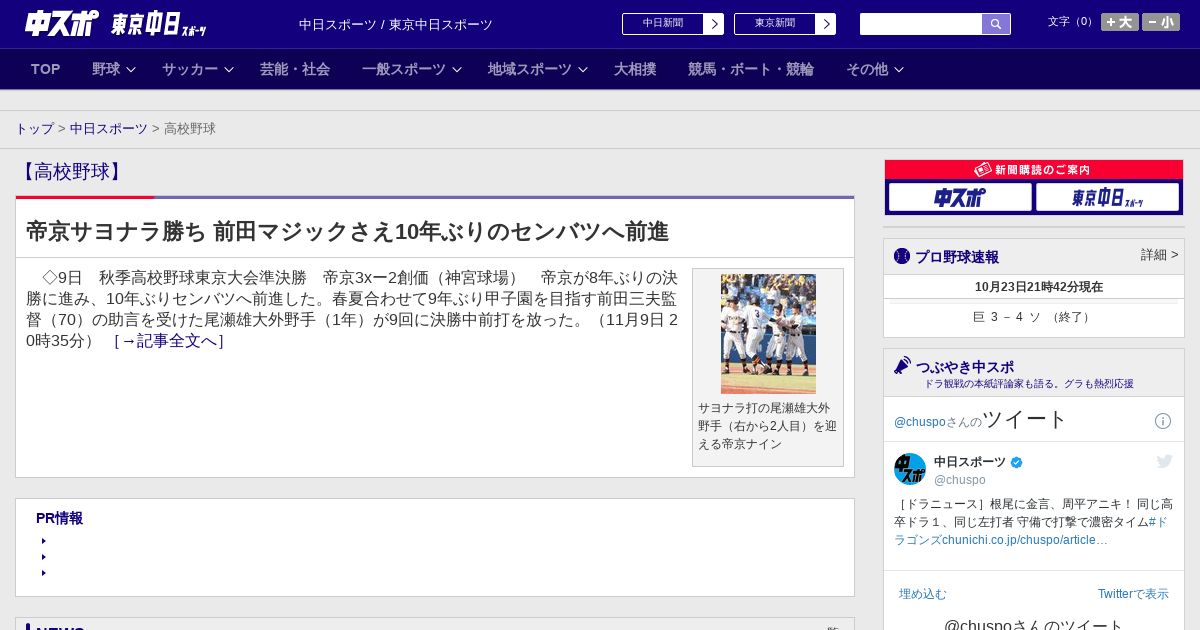Click the magnifier search button

coord(996,24)
